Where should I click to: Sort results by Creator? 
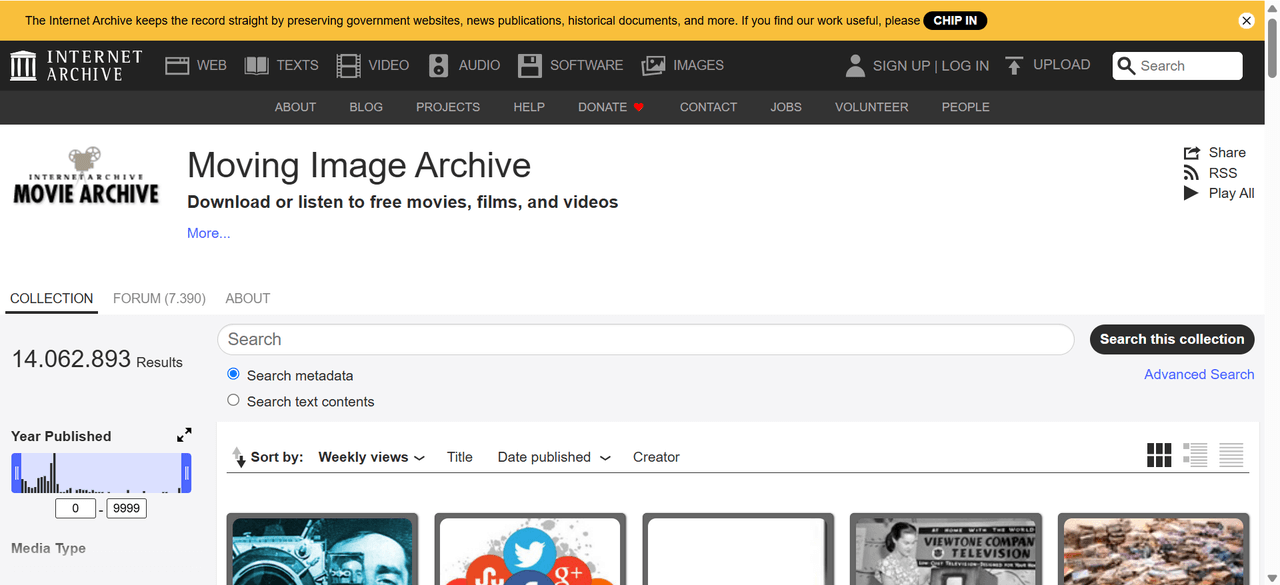656,457
